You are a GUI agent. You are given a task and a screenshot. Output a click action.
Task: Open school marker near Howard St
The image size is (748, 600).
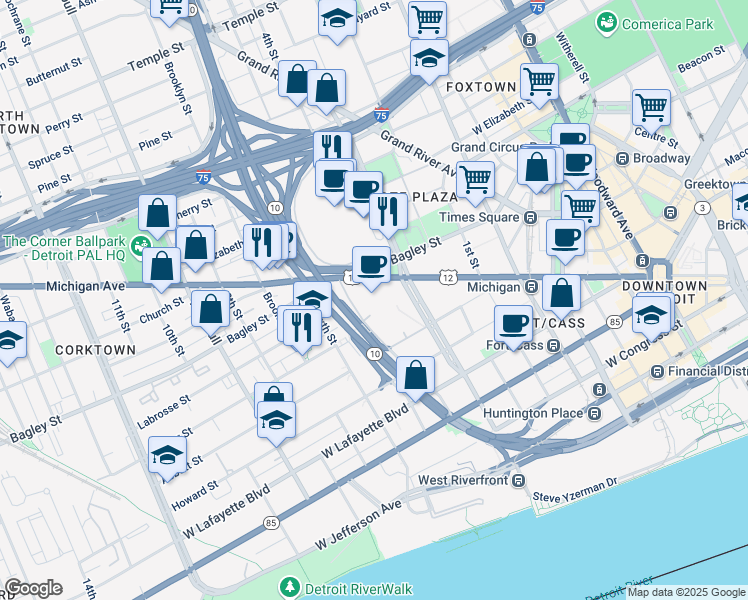[167, 455]
